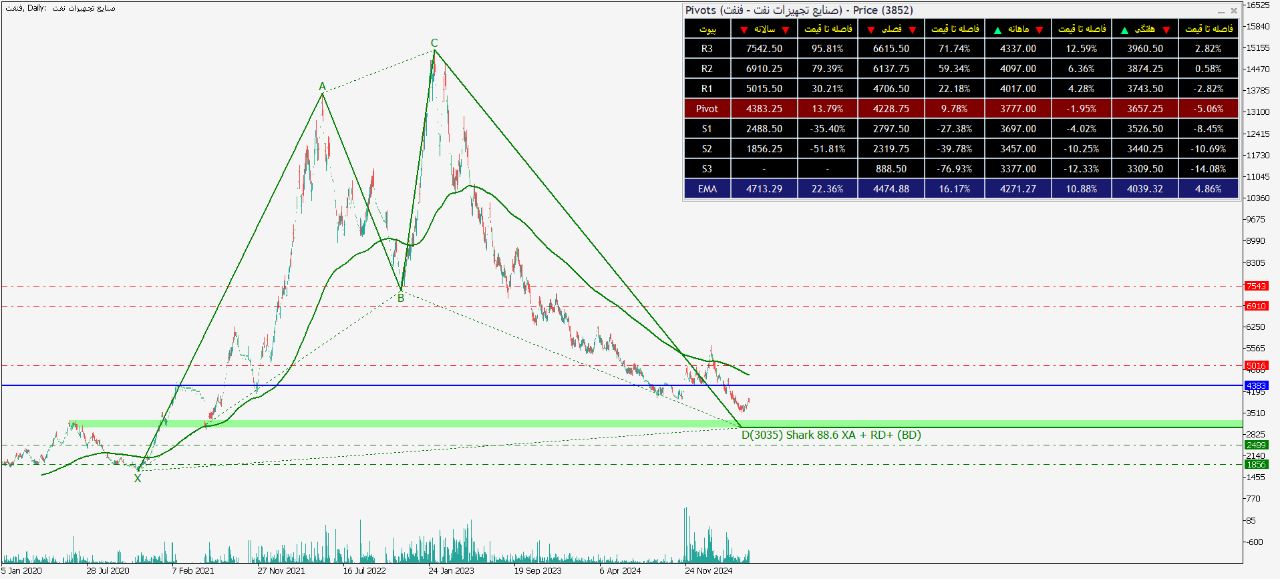Select the R3 row label in table
This screenshot has height=579, width=1280.
tap(706, 48)
